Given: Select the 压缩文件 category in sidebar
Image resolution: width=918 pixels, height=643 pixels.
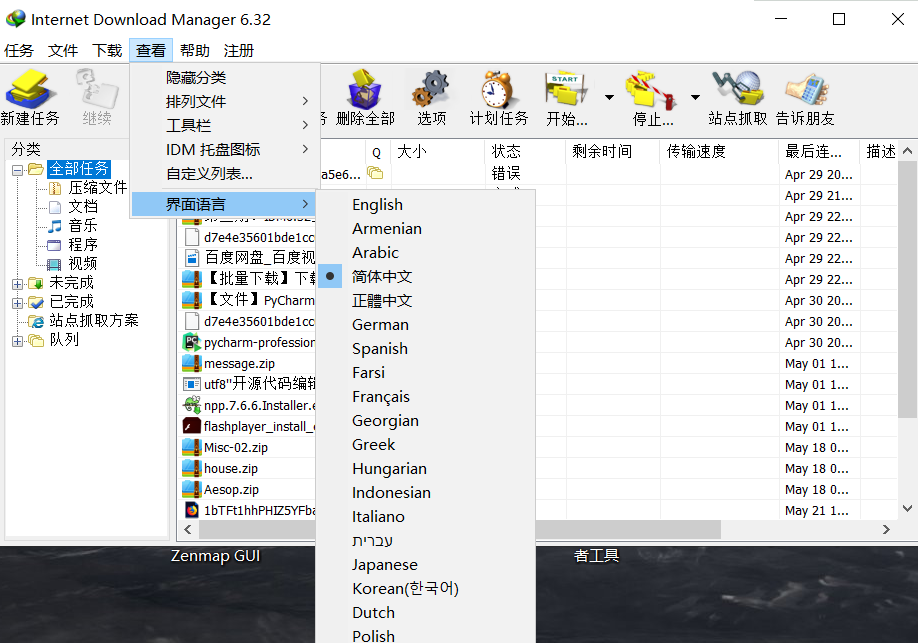Looking at the screenshot, I should coord(98,188).
